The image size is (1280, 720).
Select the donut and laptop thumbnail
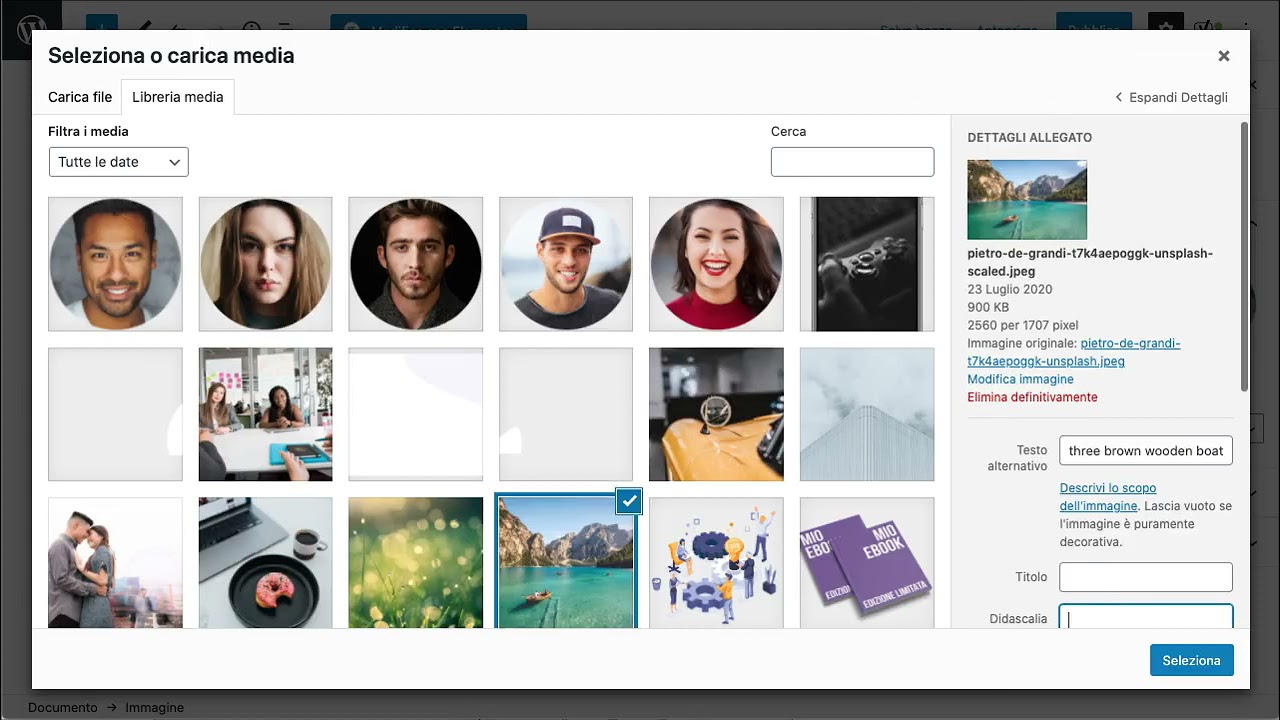pos(265,562)
